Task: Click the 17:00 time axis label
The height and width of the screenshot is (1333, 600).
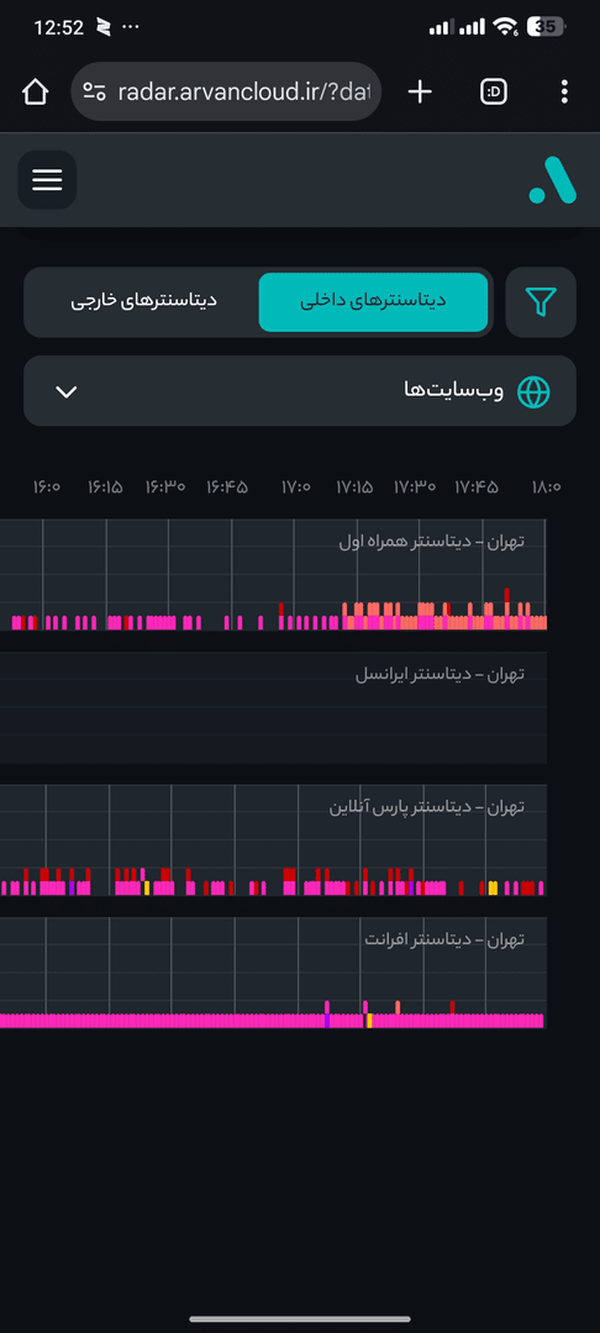Action: click(295, 487)
